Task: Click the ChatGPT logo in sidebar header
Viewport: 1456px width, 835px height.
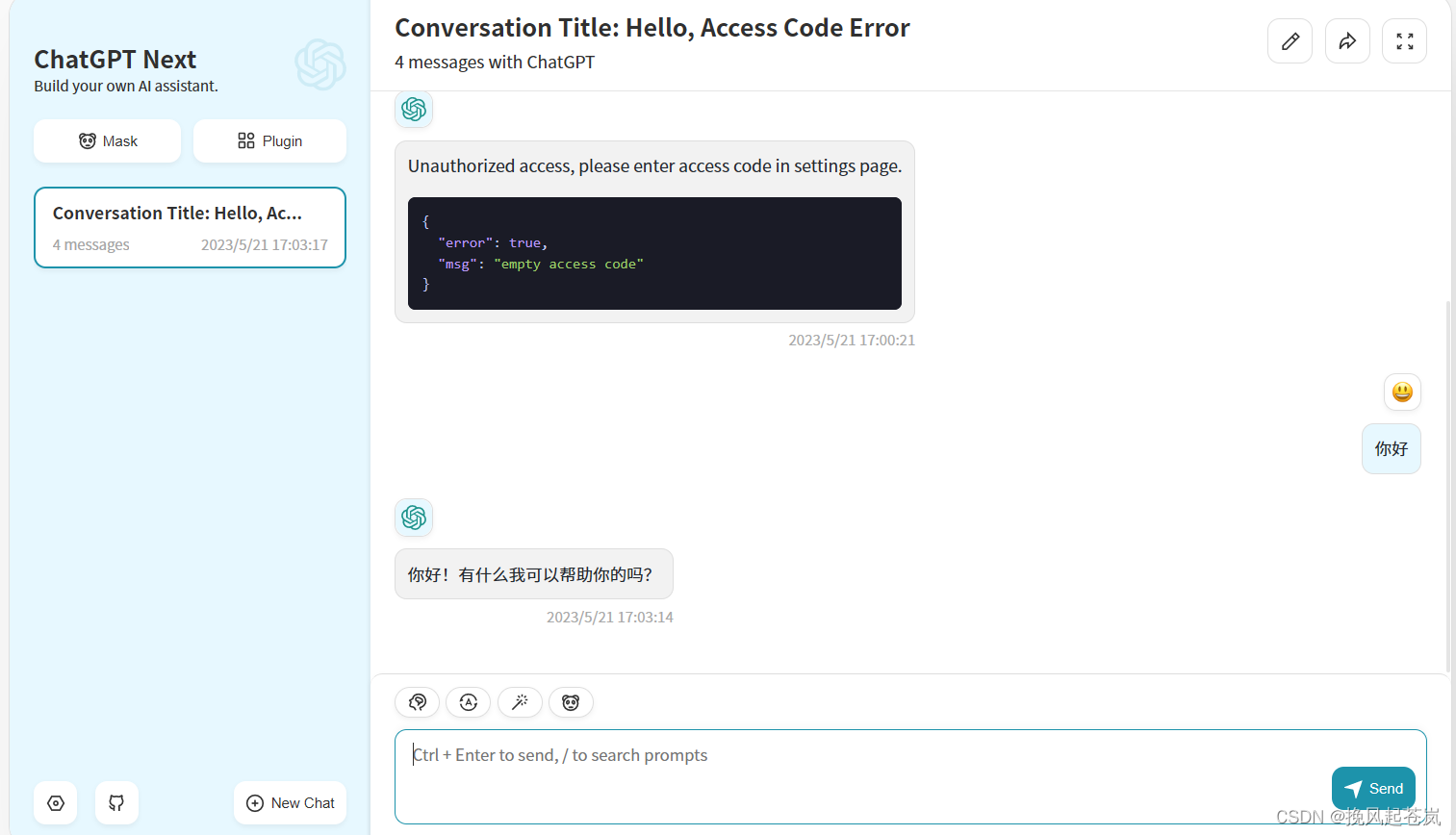Action: (x=320, y=64)
